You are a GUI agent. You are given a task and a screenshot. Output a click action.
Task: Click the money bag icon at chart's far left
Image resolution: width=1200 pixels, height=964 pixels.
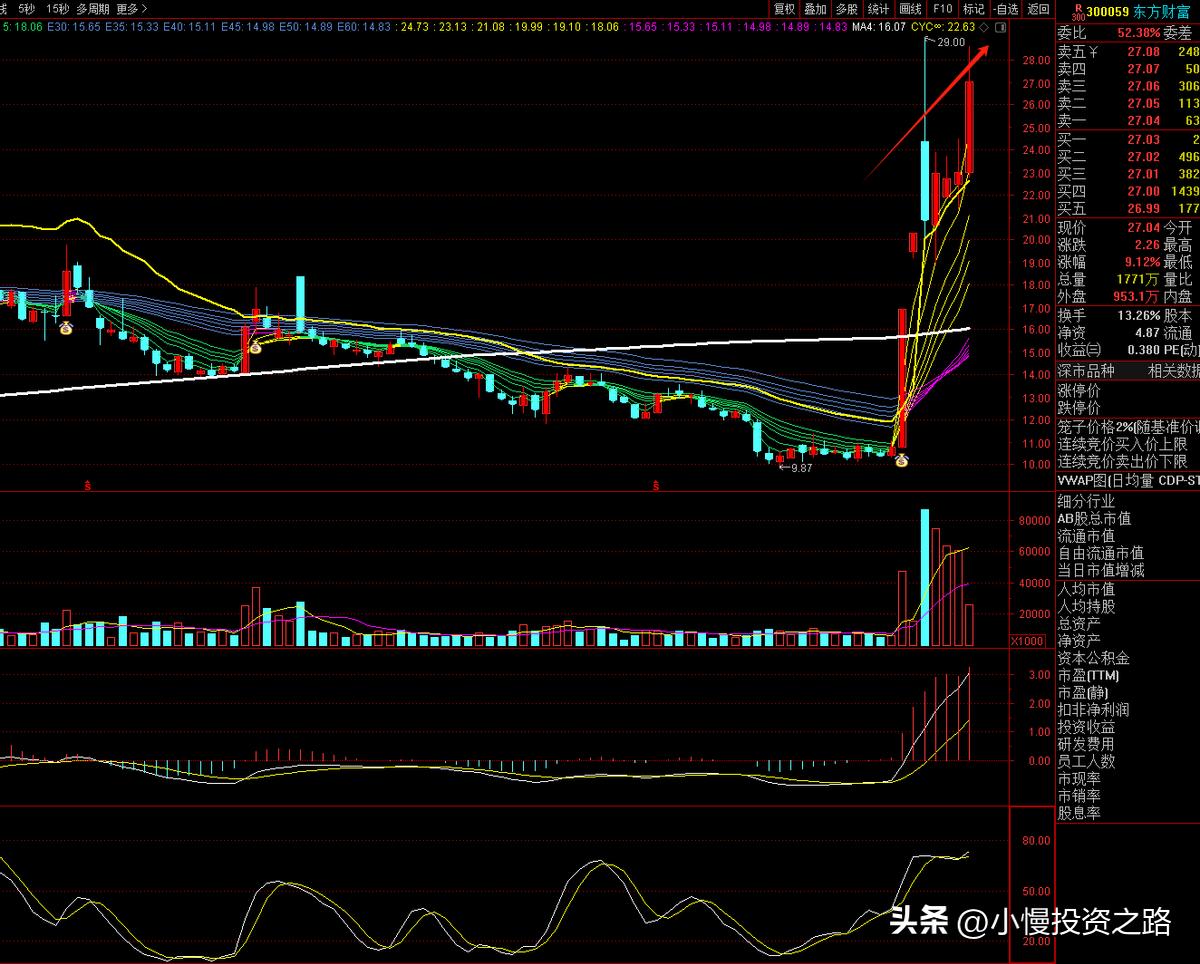coord(65,327)
